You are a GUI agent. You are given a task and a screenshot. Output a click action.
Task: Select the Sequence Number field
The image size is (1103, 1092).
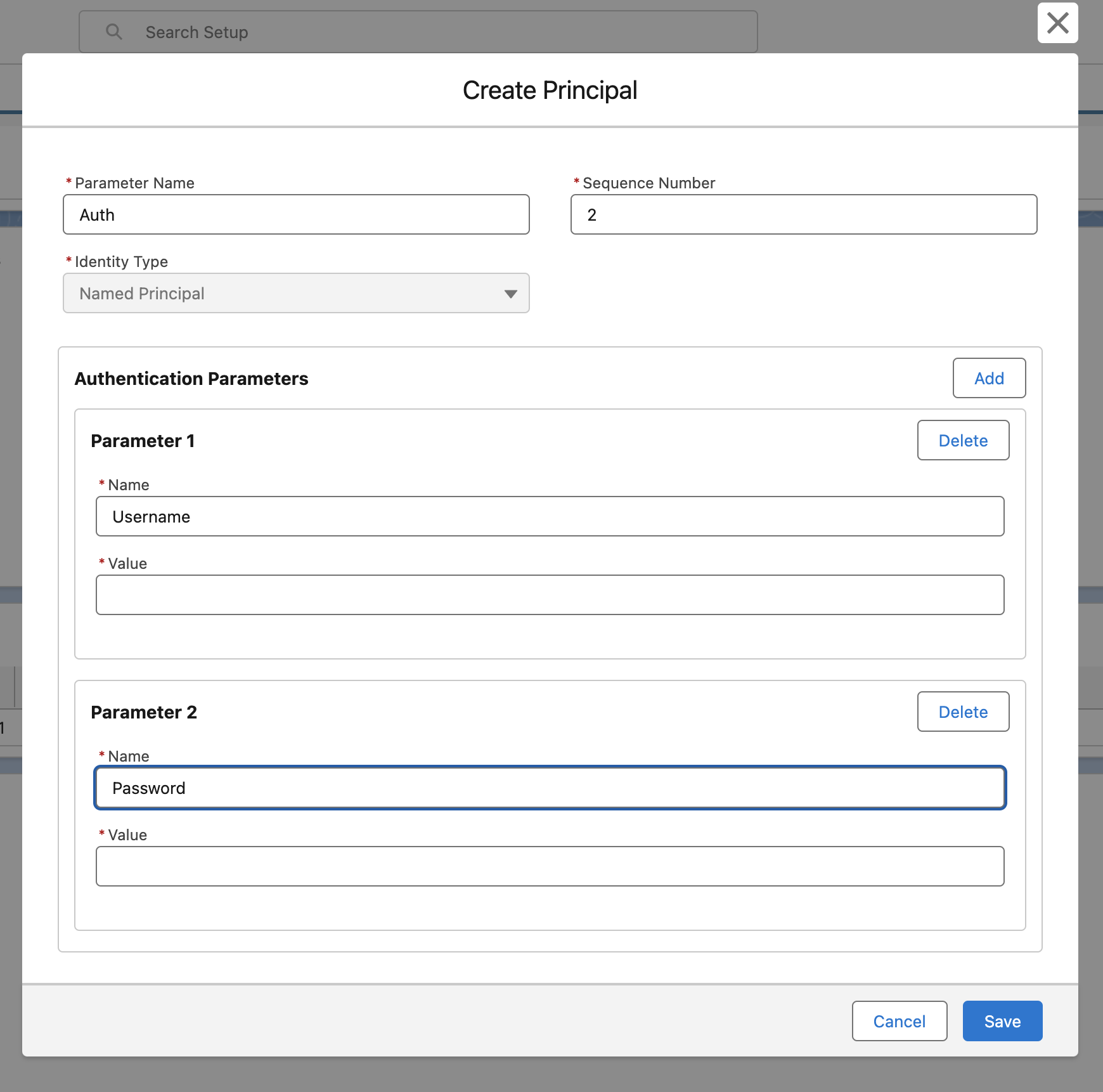pyautogui.click(x=803, y=215)
